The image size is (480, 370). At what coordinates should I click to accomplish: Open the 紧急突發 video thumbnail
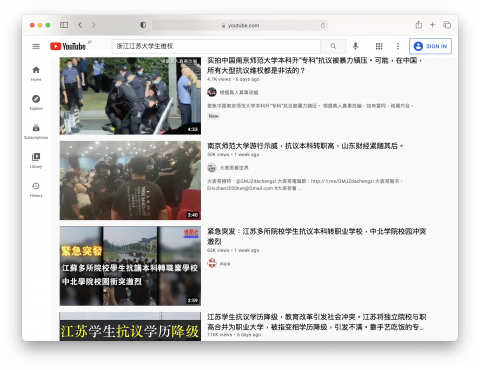tap(130, 266)
